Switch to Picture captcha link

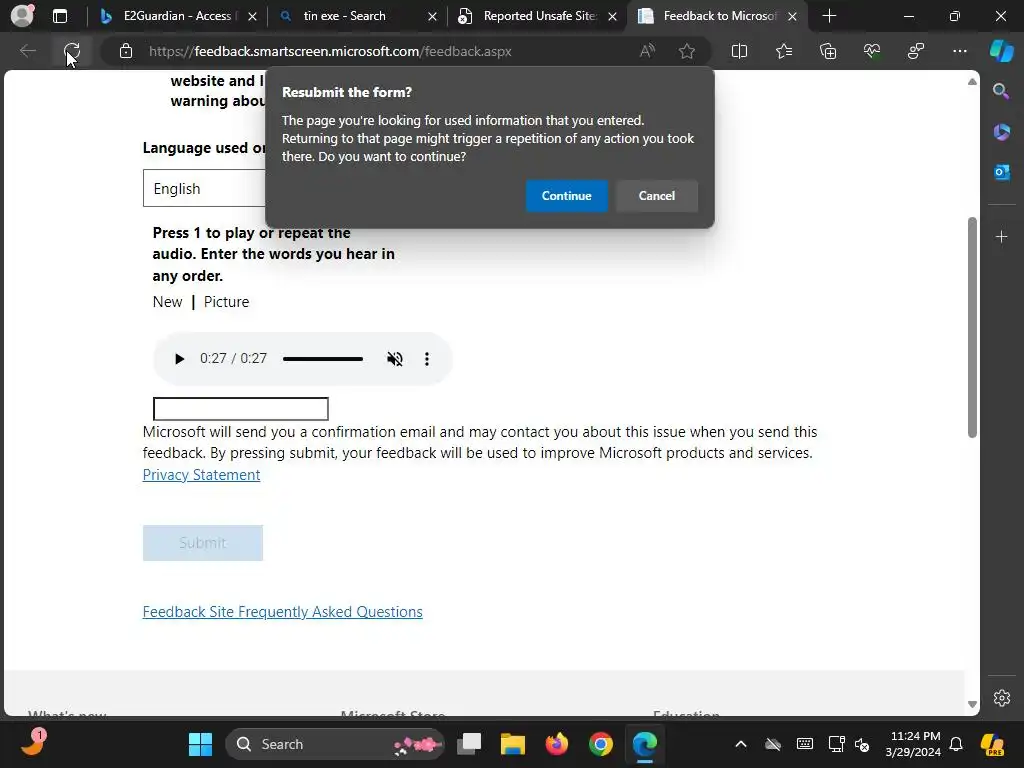pos(226,302)
